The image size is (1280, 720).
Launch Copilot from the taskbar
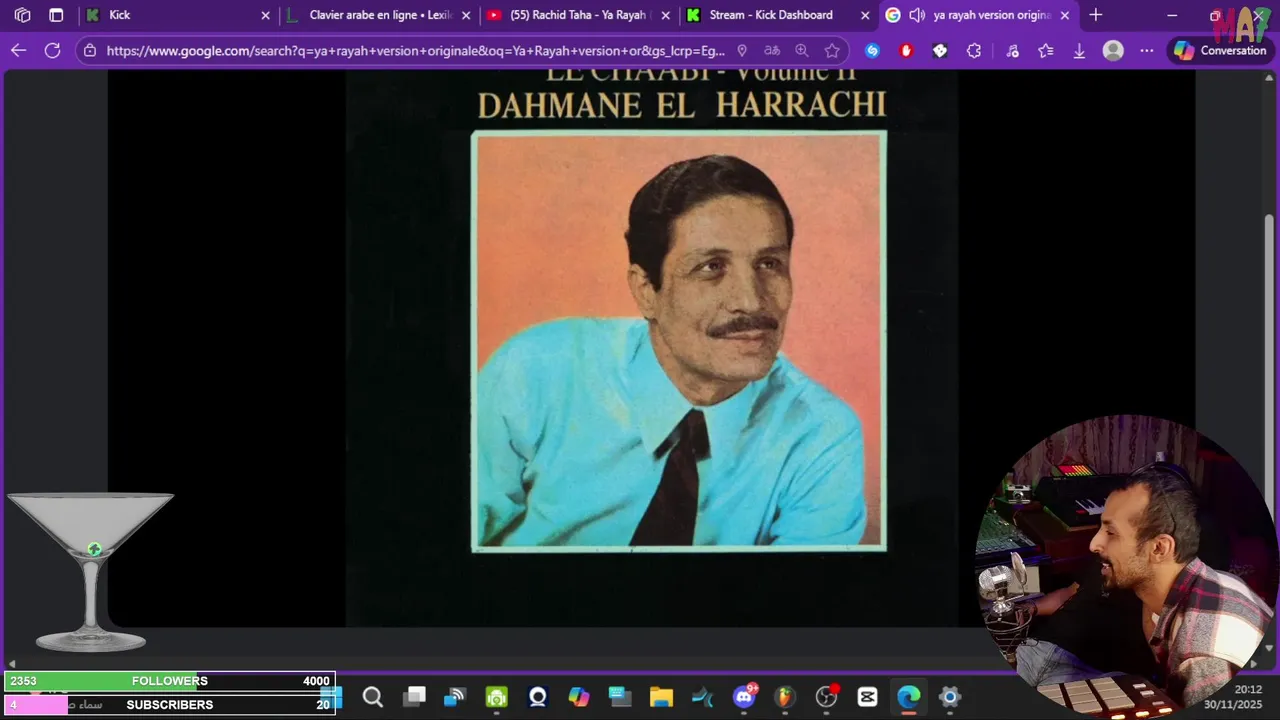pos(579,697)
